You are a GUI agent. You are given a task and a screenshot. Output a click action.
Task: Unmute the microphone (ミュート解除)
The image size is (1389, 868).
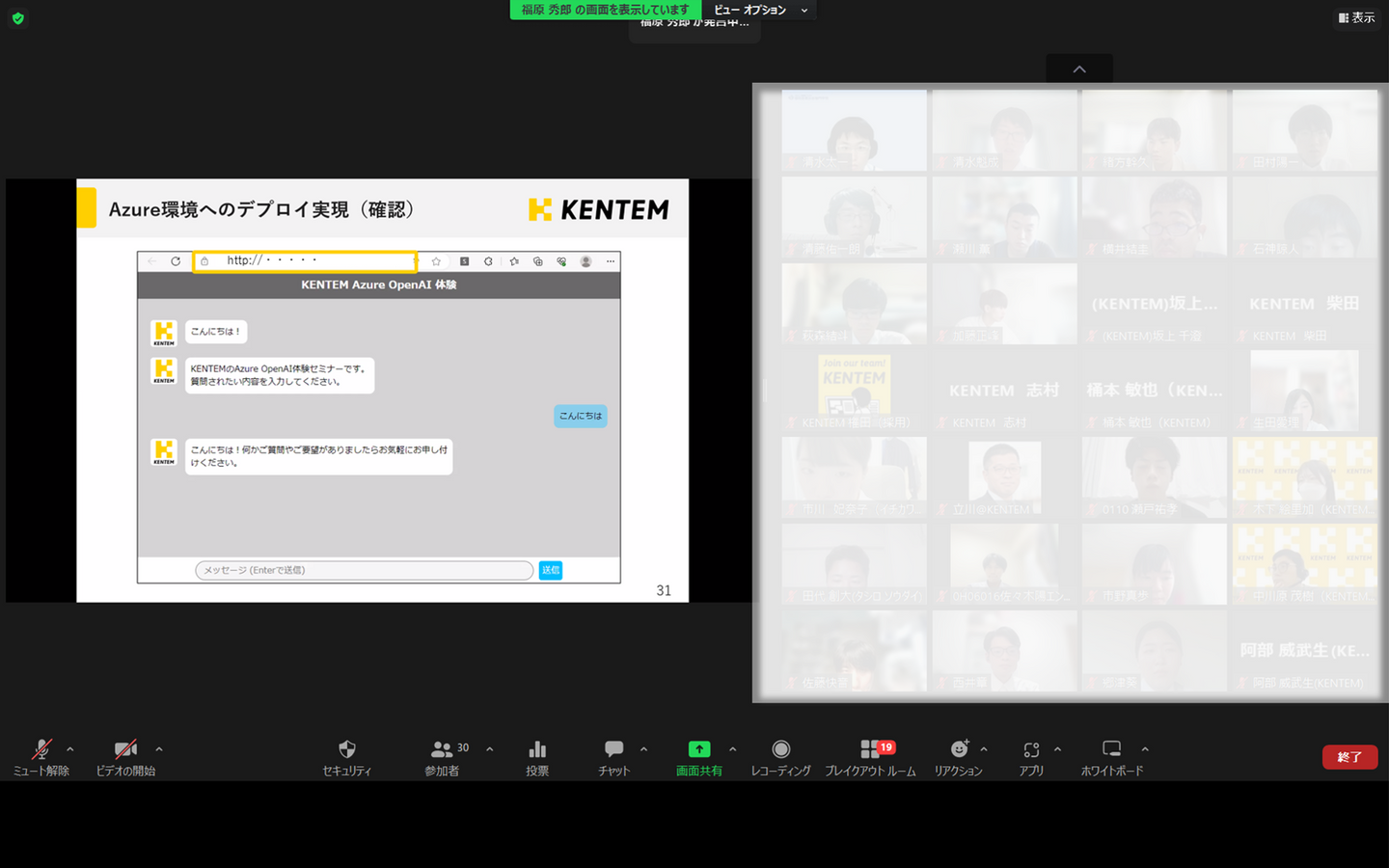pyautogui.click(x=41, y=756)
